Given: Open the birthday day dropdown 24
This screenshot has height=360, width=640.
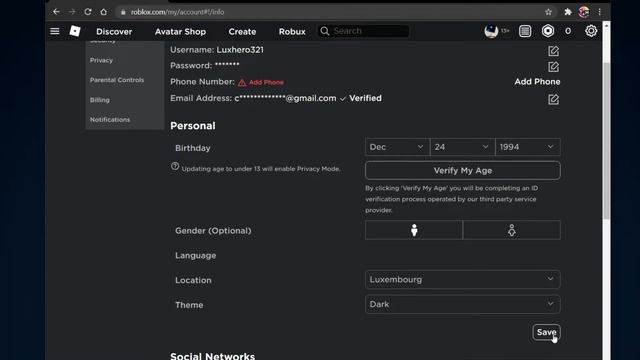Looking at the screenshot, I should 462,147.
